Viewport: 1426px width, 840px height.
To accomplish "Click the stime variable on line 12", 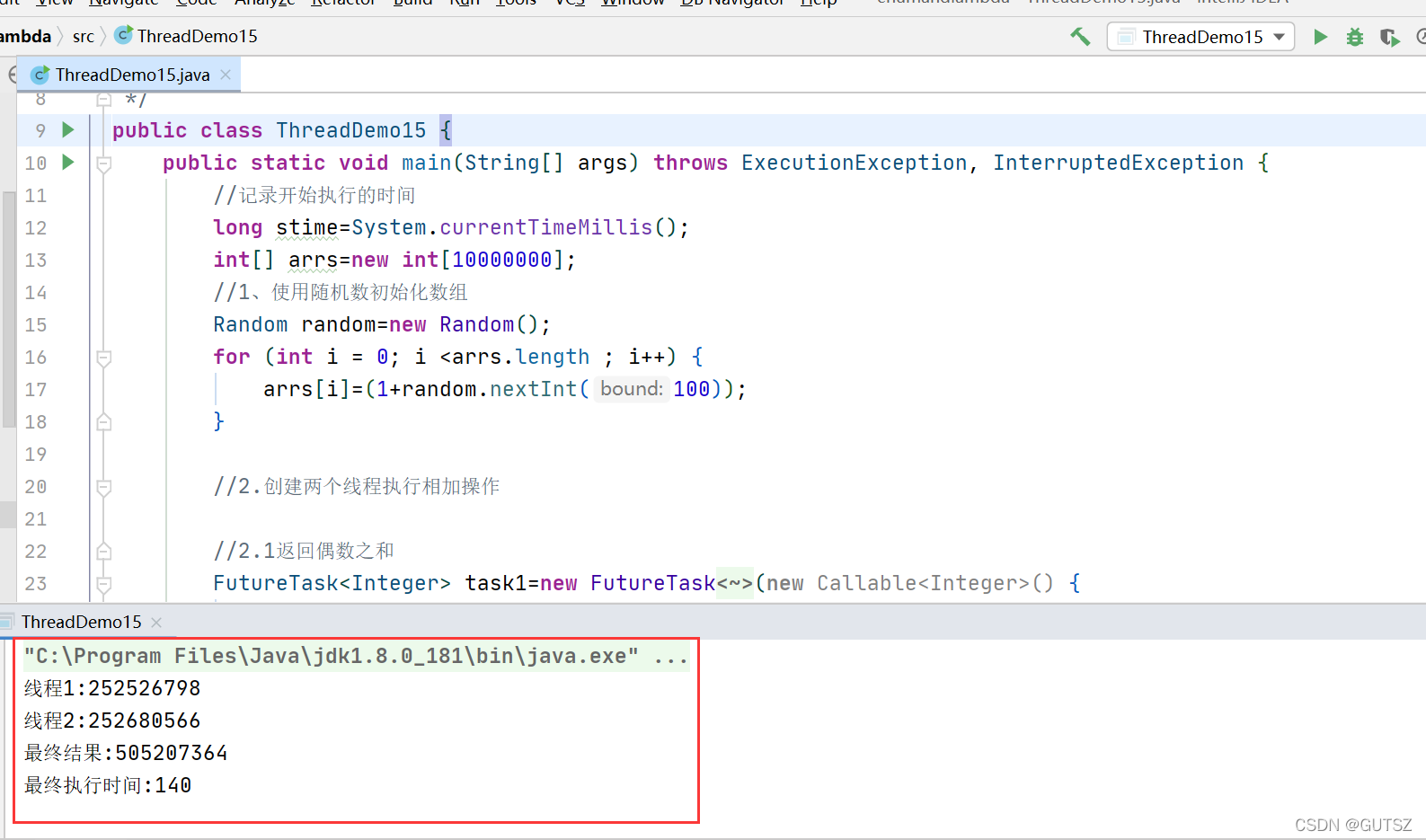I will [x=307, y=227].
